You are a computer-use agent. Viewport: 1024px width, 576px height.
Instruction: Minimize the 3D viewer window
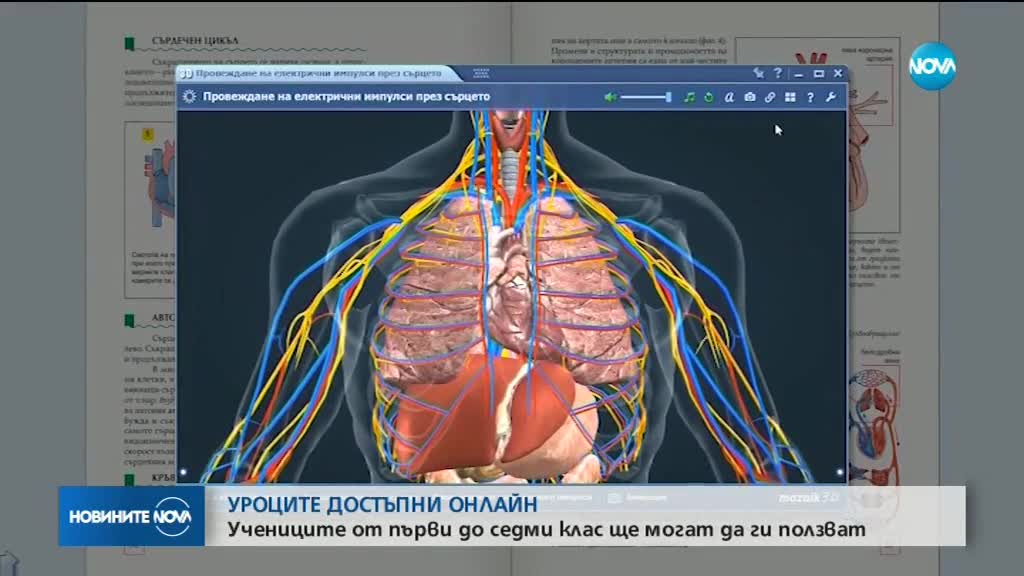pos(799,74)
